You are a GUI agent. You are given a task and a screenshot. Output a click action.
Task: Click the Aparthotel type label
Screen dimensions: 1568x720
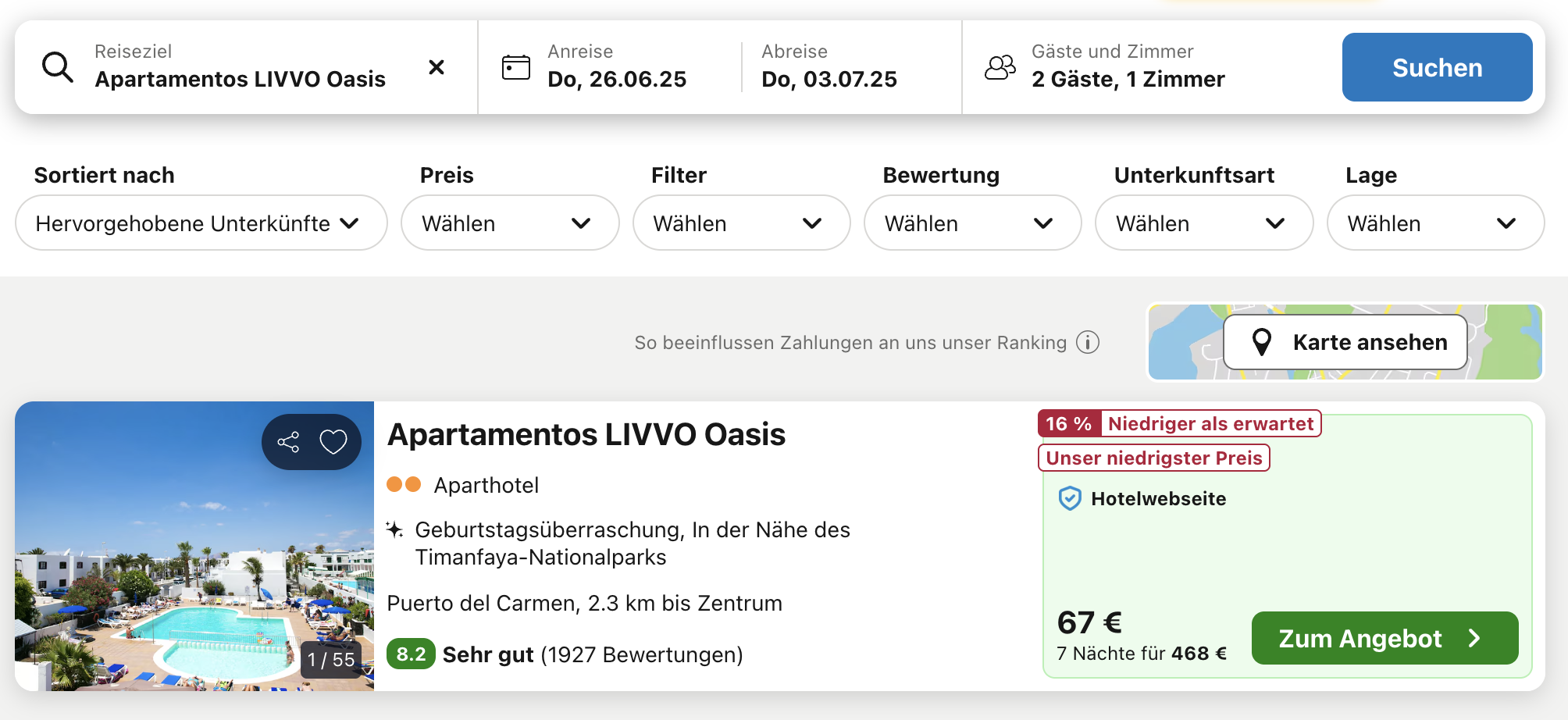pyautogui.click(x=486, y=486)
